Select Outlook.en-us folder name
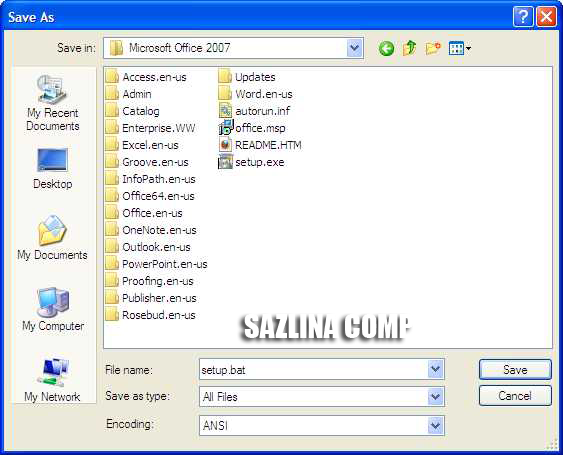Viewport: 563px width, 455px height. [x=156, y=247]
